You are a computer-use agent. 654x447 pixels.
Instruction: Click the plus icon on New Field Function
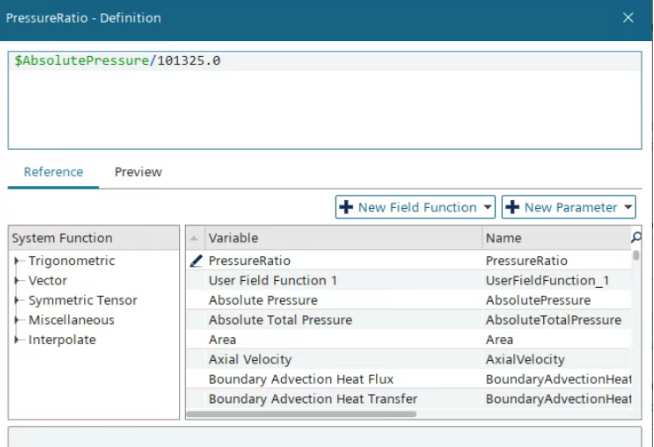346,207
